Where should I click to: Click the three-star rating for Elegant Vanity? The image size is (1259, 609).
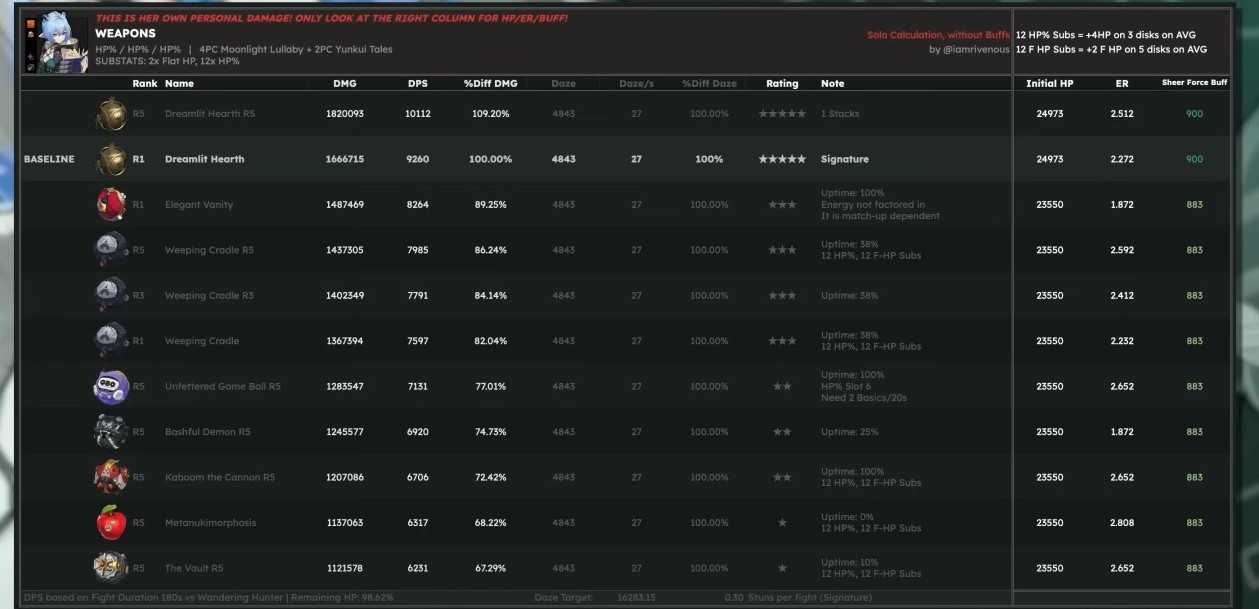[x=782, y=205]
